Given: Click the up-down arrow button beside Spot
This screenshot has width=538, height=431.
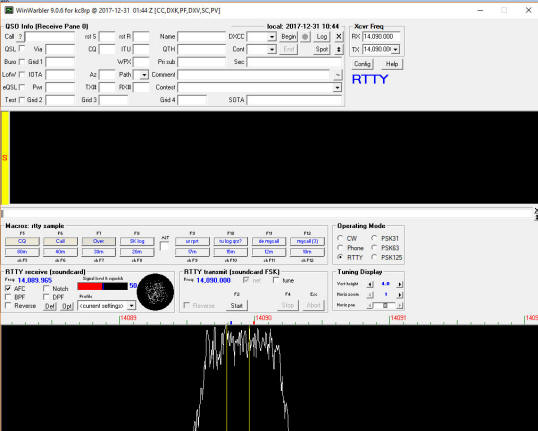Looking at the screenshot, I should (x=339, y=49).
